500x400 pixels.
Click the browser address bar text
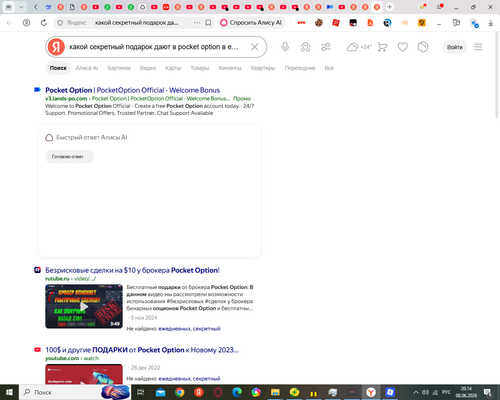(136, 23)
